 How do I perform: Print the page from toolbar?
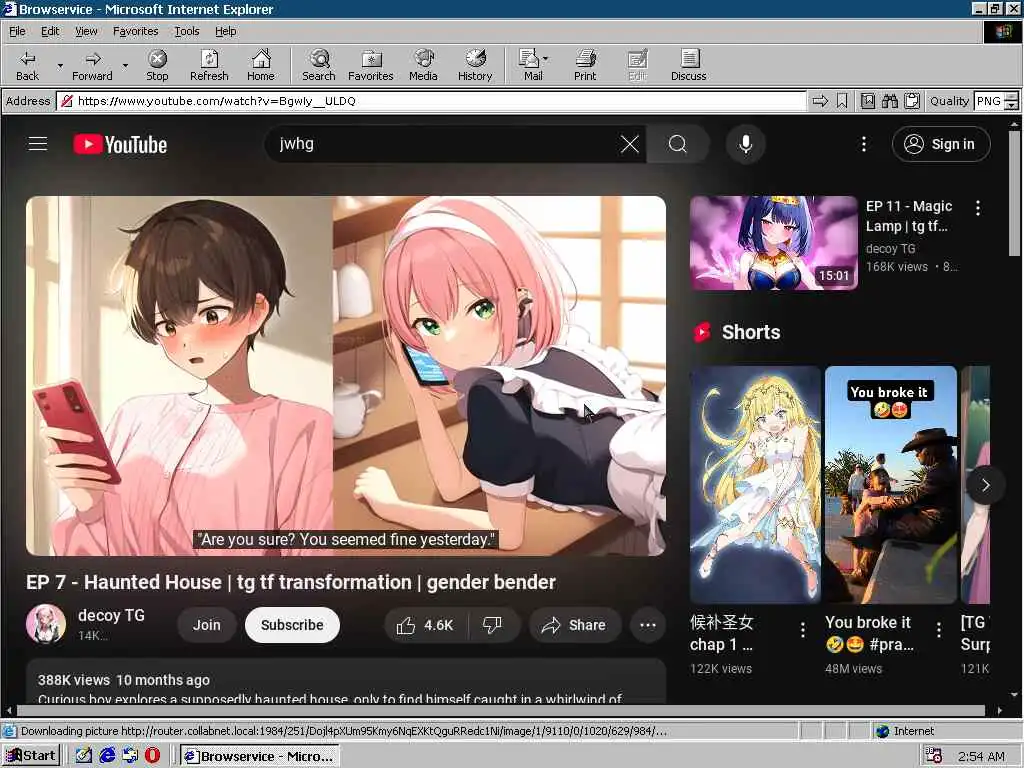(585, 65)
